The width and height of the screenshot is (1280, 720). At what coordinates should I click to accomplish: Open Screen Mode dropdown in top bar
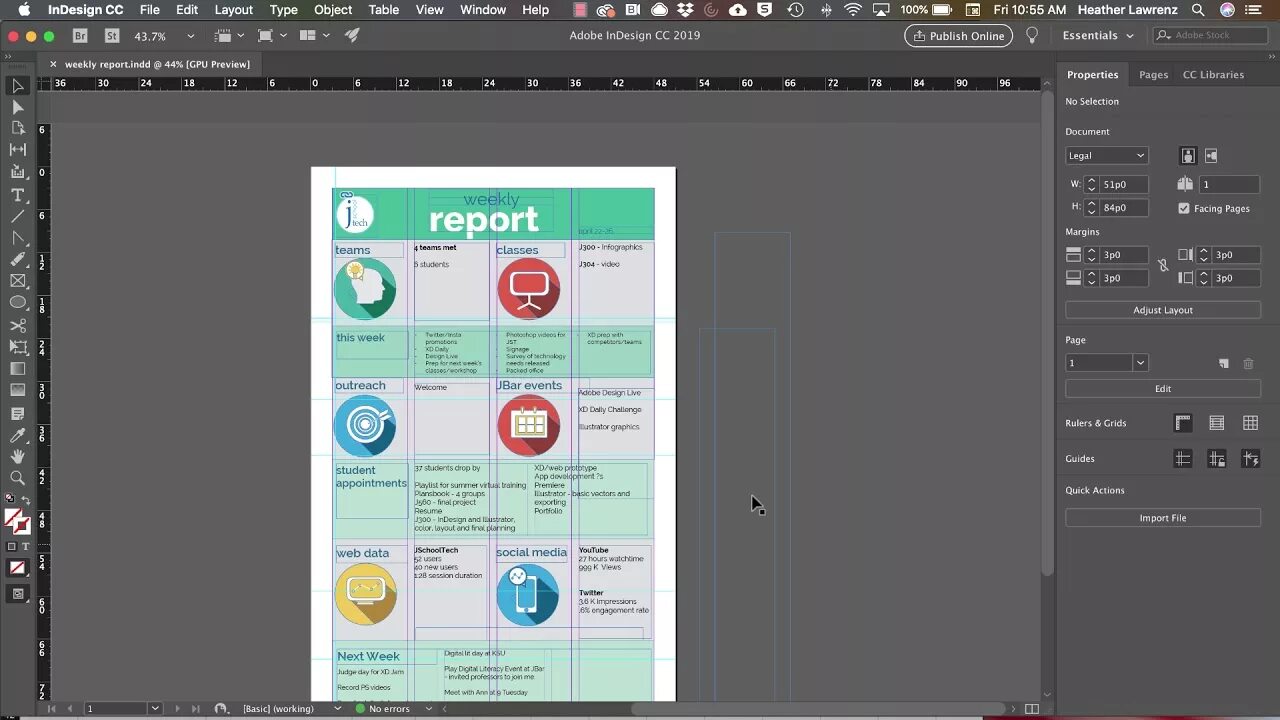(x=271, y=35)
